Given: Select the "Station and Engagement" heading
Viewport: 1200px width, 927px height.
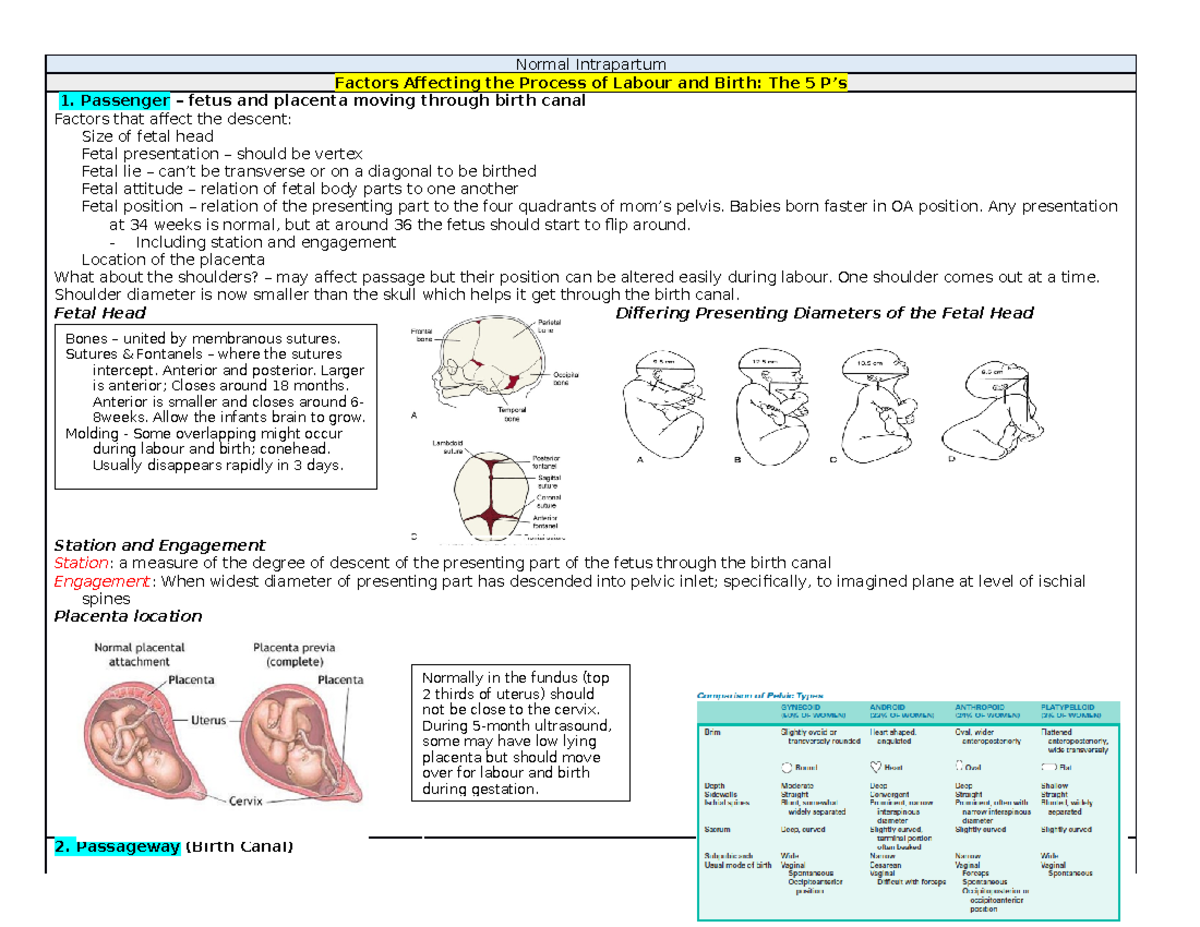Looking at the screenshot, I should coord(160,545).
